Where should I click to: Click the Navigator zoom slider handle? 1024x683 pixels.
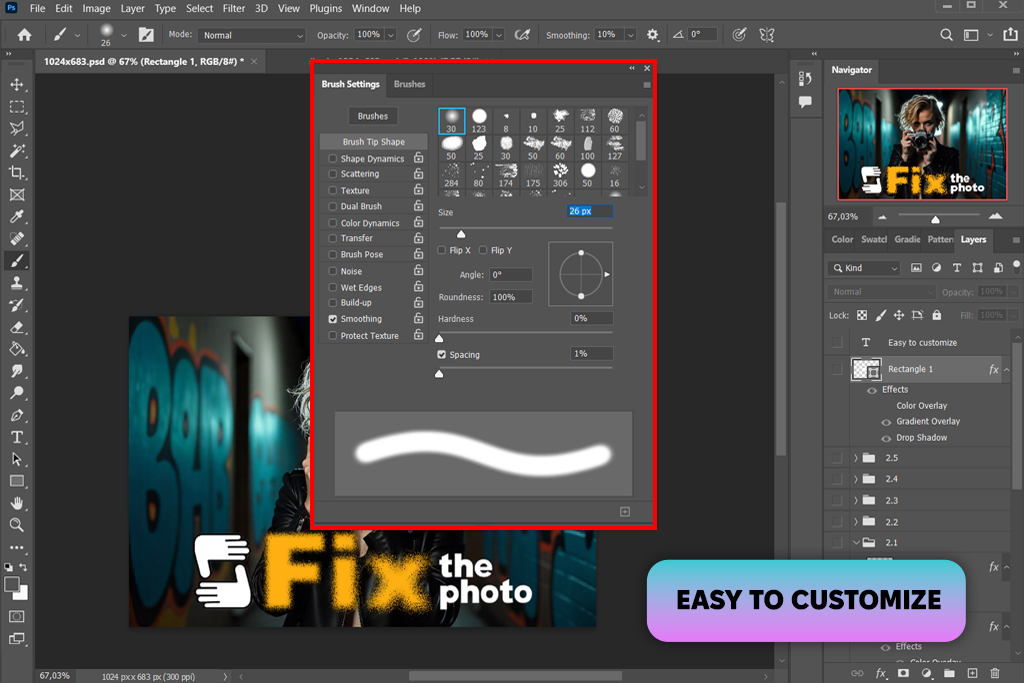click(935, 219)
